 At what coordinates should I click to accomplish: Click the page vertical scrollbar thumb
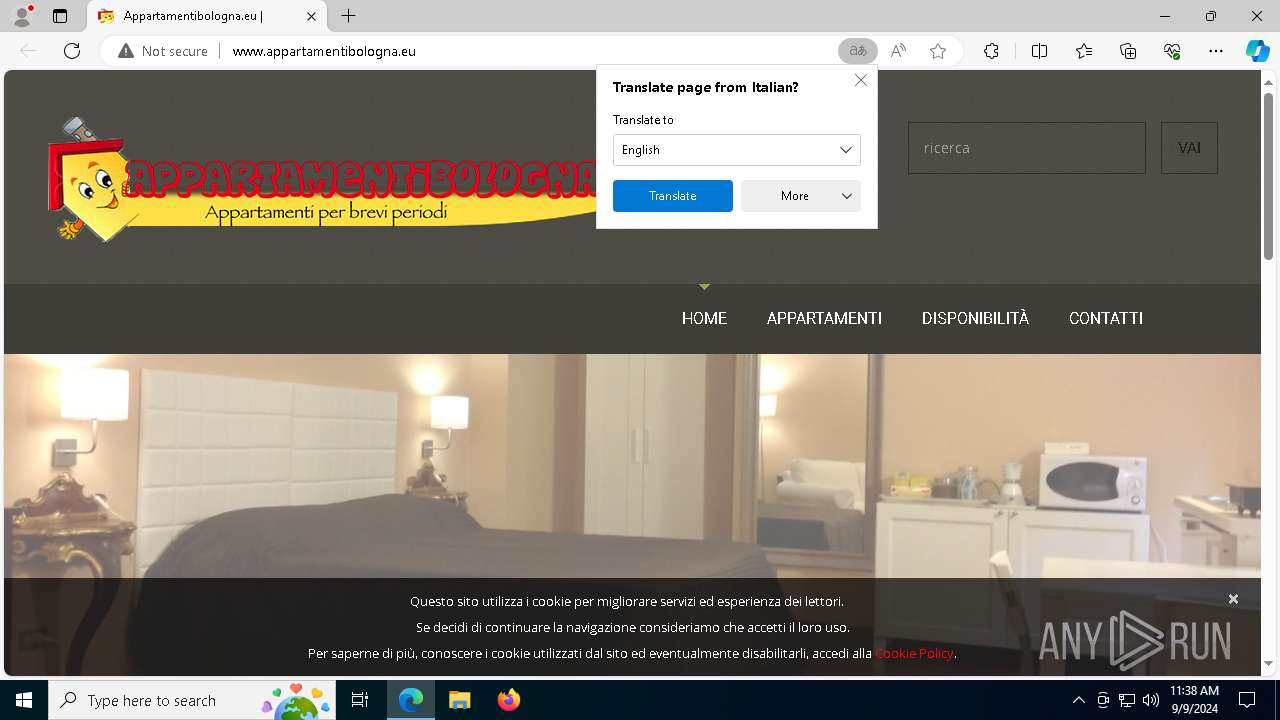click(1268, 175)
